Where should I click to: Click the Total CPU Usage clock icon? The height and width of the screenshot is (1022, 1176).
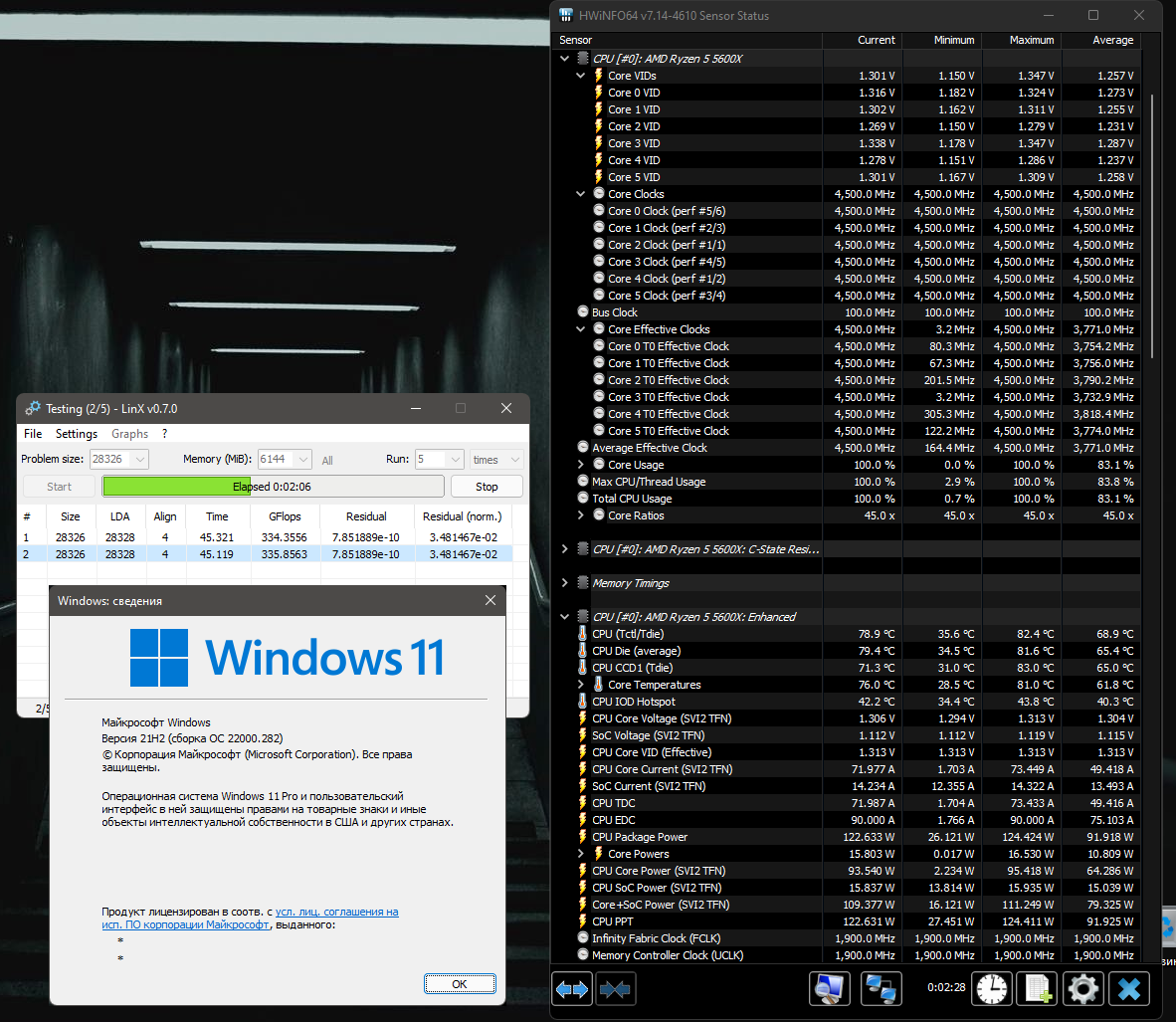click(x=583, y=498)
